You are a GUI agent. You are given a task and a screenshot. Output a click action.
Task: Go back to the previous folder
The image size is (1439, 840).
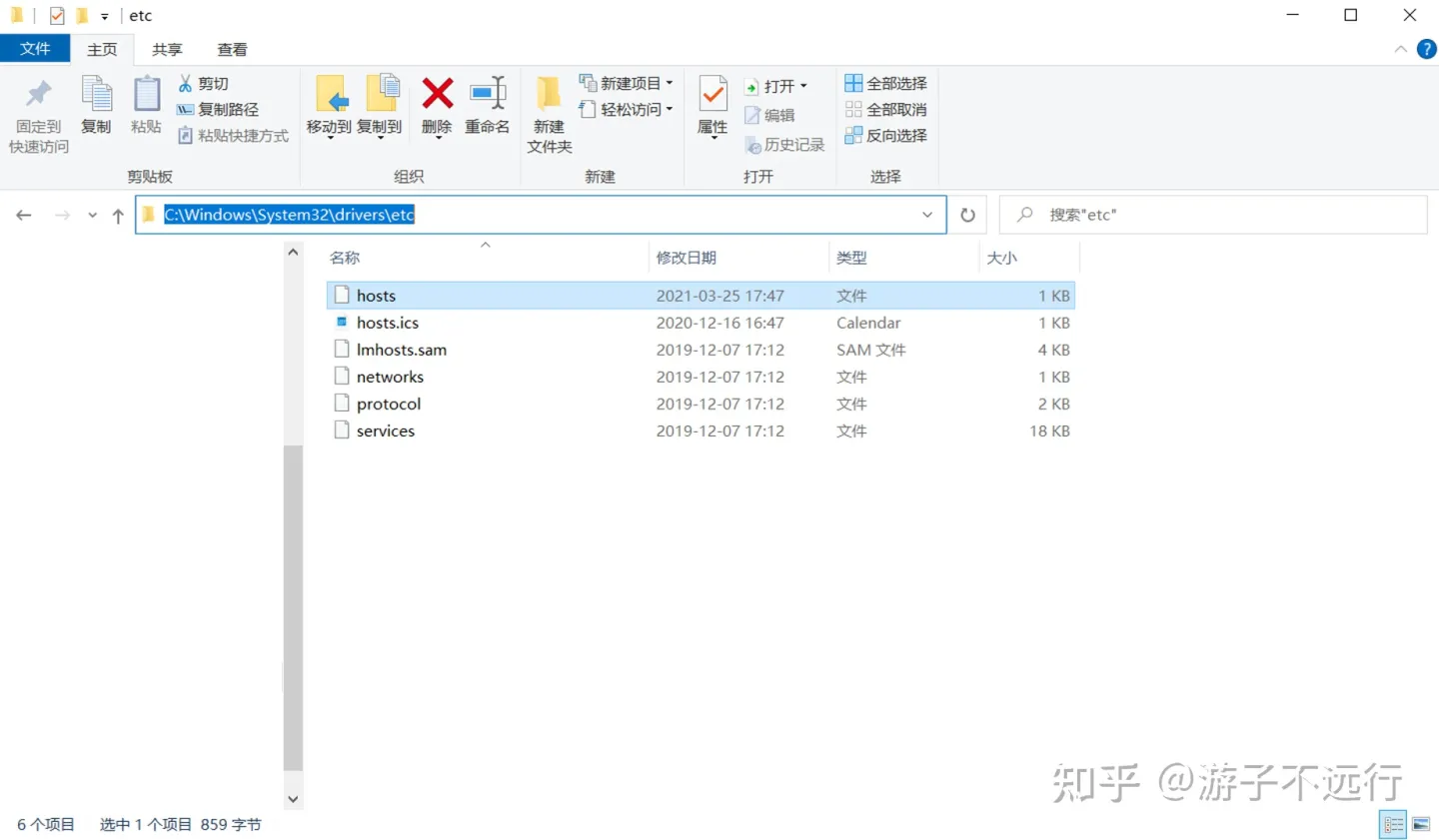[24, 215]
